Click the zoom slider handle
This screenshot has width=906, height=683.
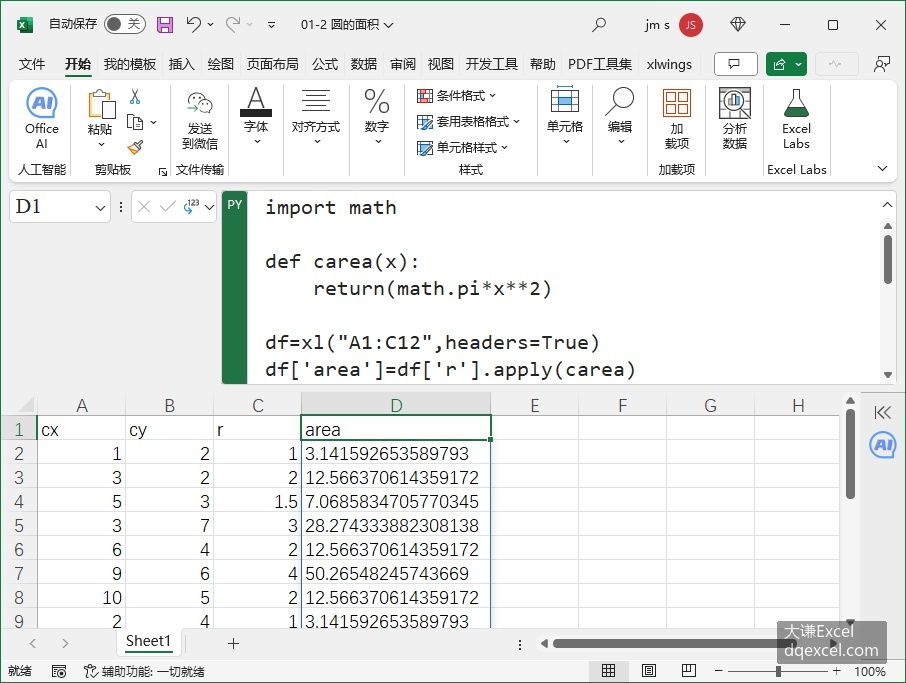pos(778,671)
